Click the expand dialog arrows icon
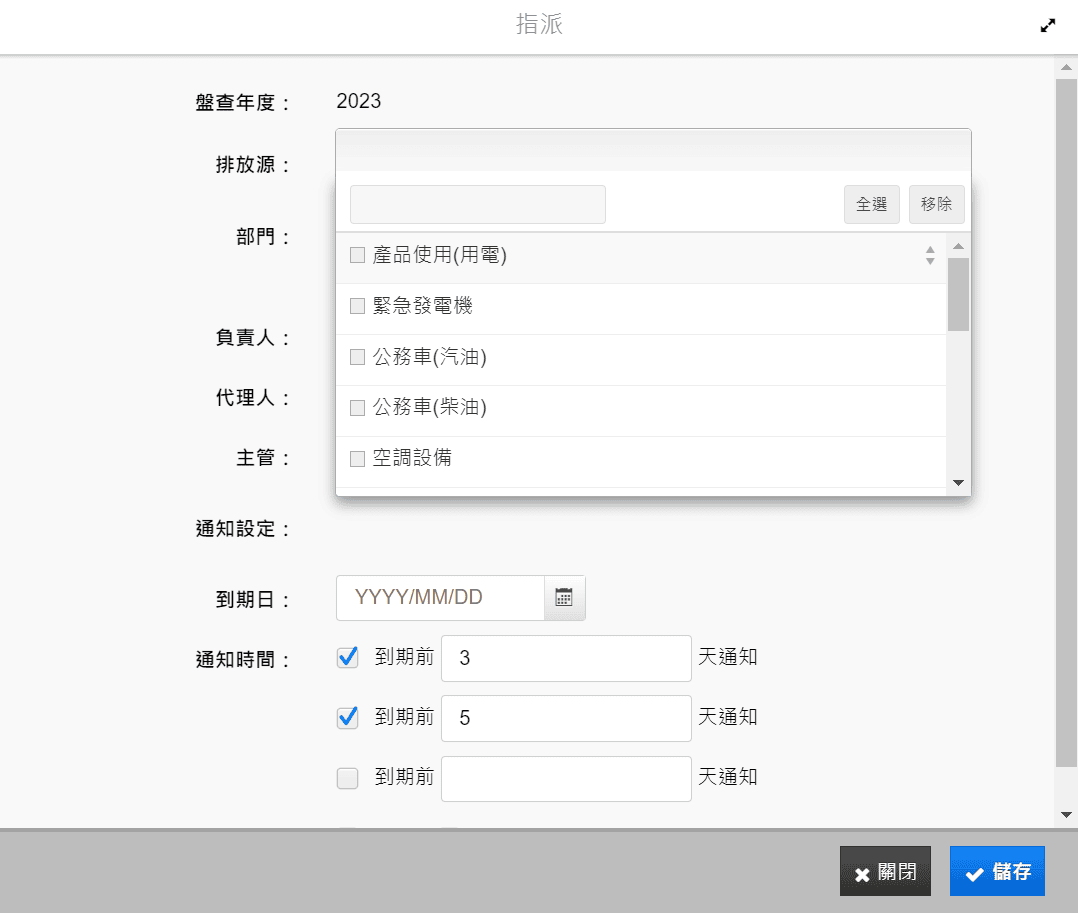Screen dimensions: 1078x913 [x=1048, y=26]
